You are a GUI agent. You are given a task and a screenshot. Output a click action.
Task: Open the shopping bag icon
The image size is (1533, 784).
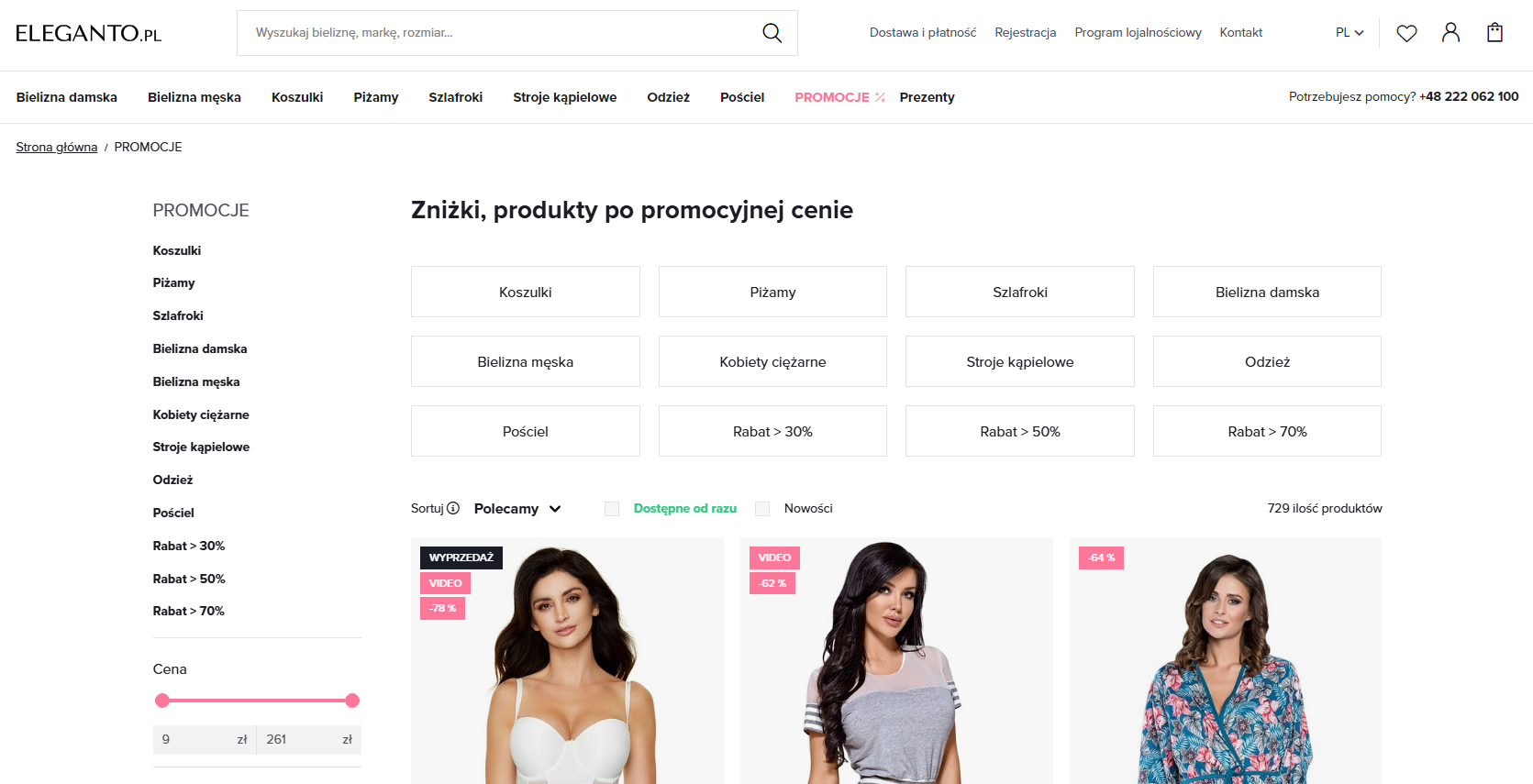[1494, 33]
